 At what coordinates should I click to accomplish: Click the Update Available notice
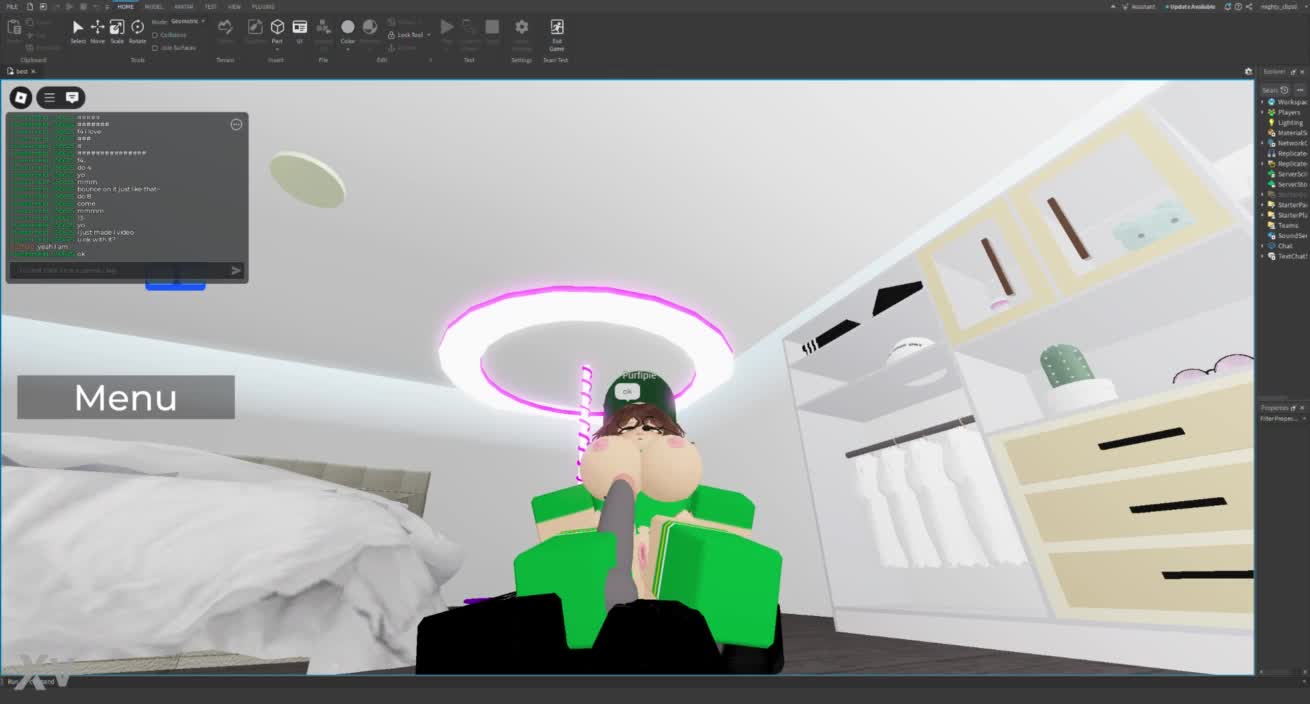pyautogui.click(x=1190, y=6)
